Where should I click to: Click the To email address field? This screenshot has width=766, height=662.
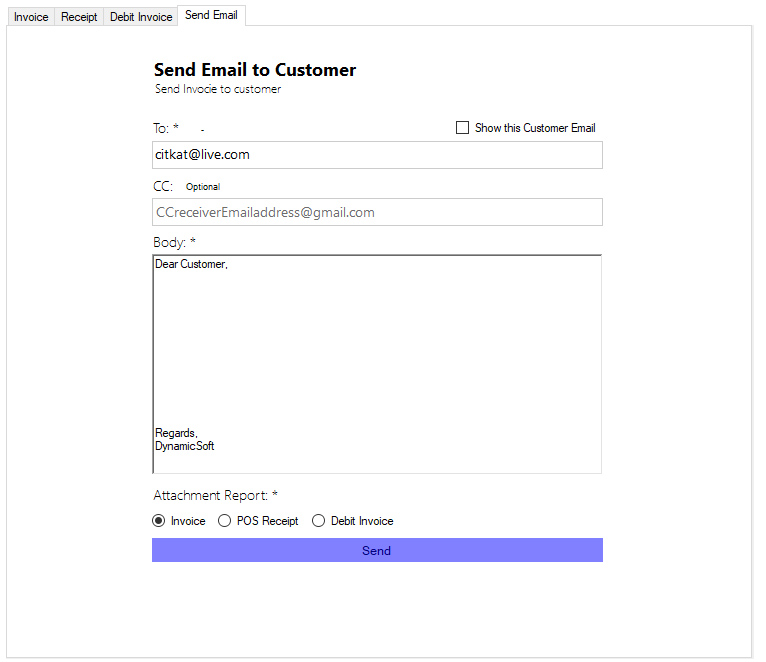click(x=377, y=155)
